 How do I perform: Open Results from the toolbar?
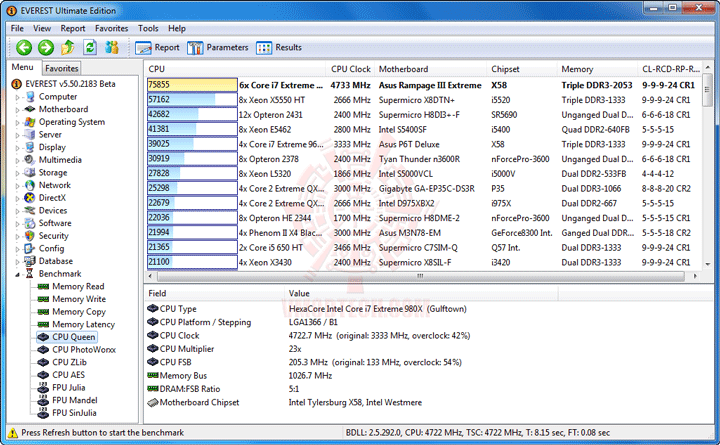279,48
